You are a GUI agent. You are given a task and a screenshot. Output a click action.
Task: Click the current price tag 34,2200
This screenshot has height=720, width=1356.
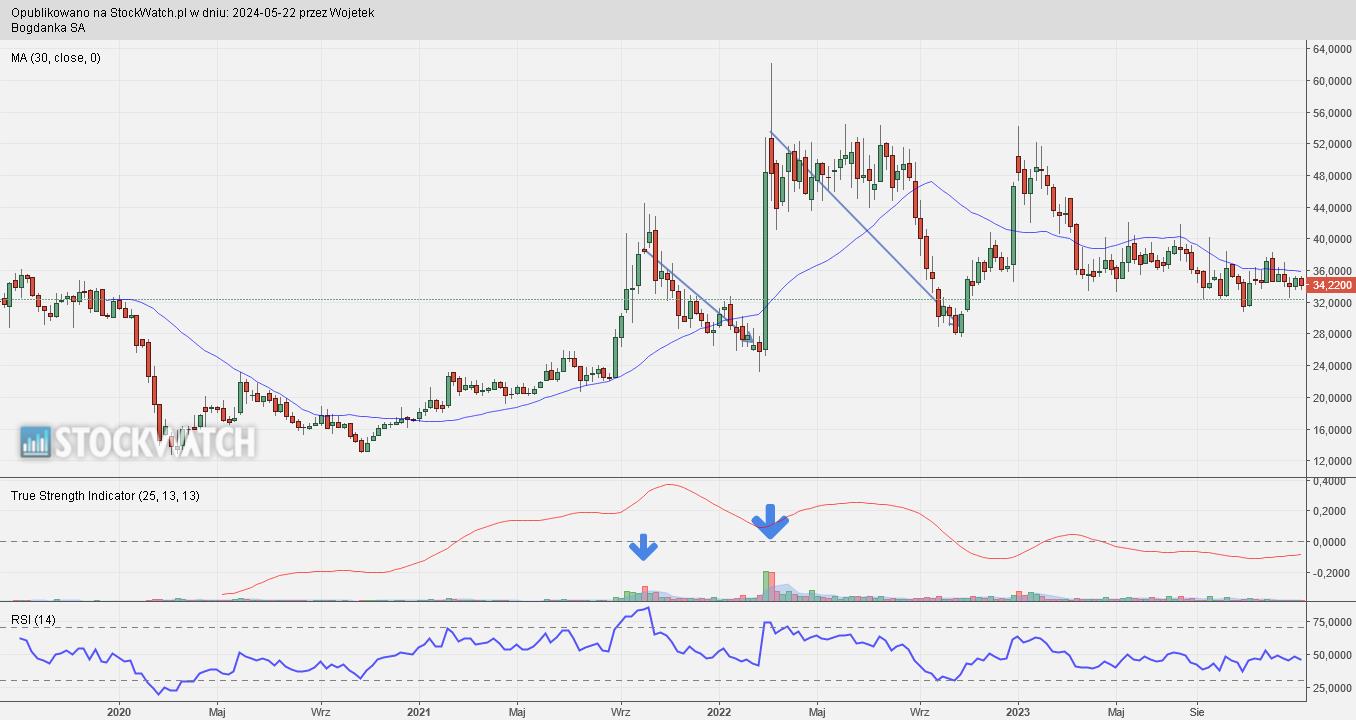[1331, 285]
